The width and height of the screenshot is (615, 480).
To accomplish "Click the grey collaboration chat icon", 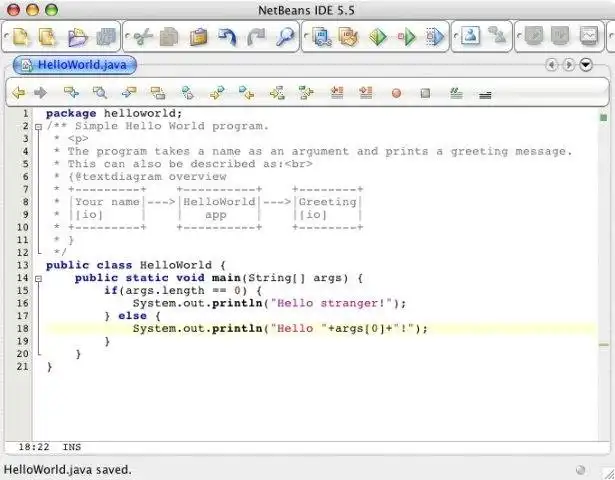I will click(497, 35).
